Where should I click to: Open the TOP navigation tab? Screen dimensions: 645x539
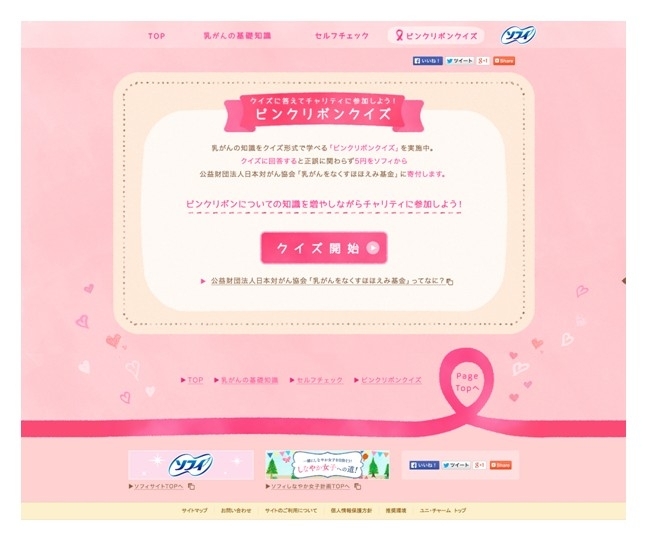pos(156,36)
